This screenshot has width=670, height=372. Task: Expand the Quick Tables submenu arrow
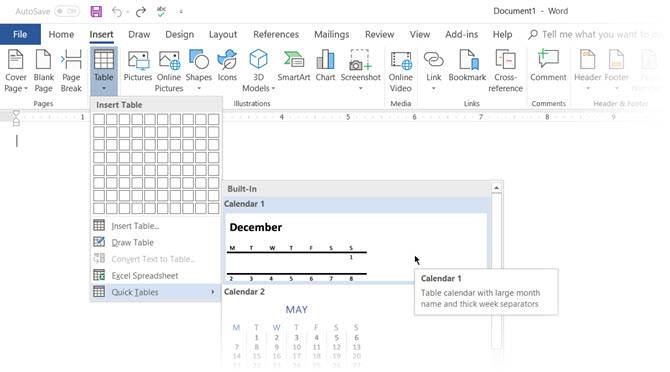(213, 292)
